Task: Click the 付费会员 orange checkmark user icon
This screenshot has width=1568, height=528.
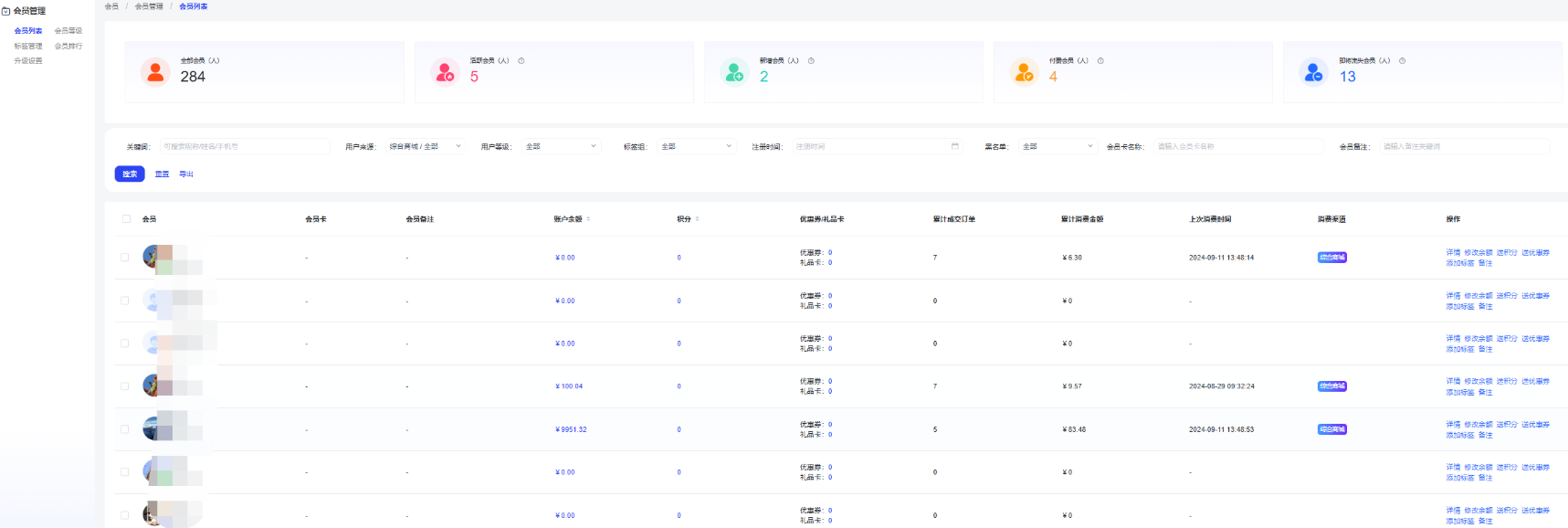Action: tap(1024, 71)
